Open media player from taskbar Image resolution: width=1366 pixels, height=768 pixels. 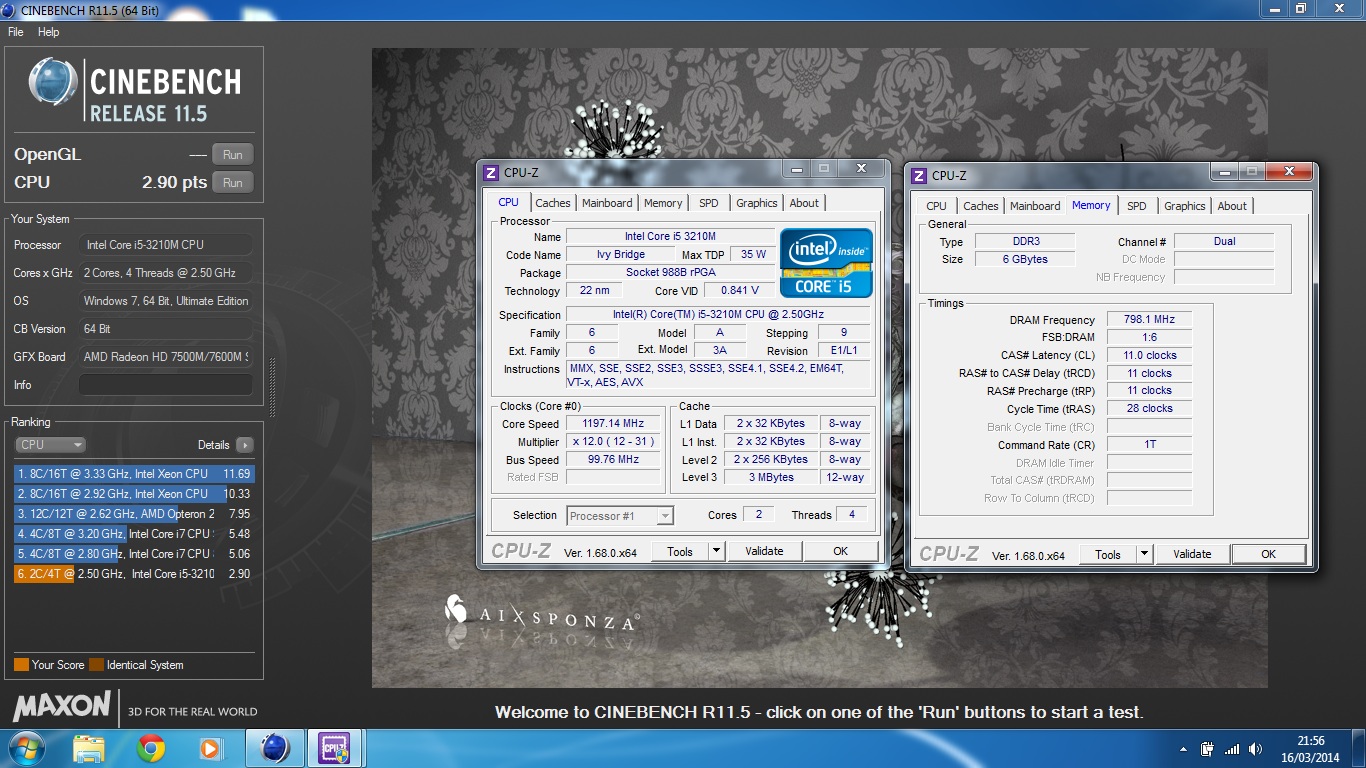pyautogui.click(x=210, y=748)
